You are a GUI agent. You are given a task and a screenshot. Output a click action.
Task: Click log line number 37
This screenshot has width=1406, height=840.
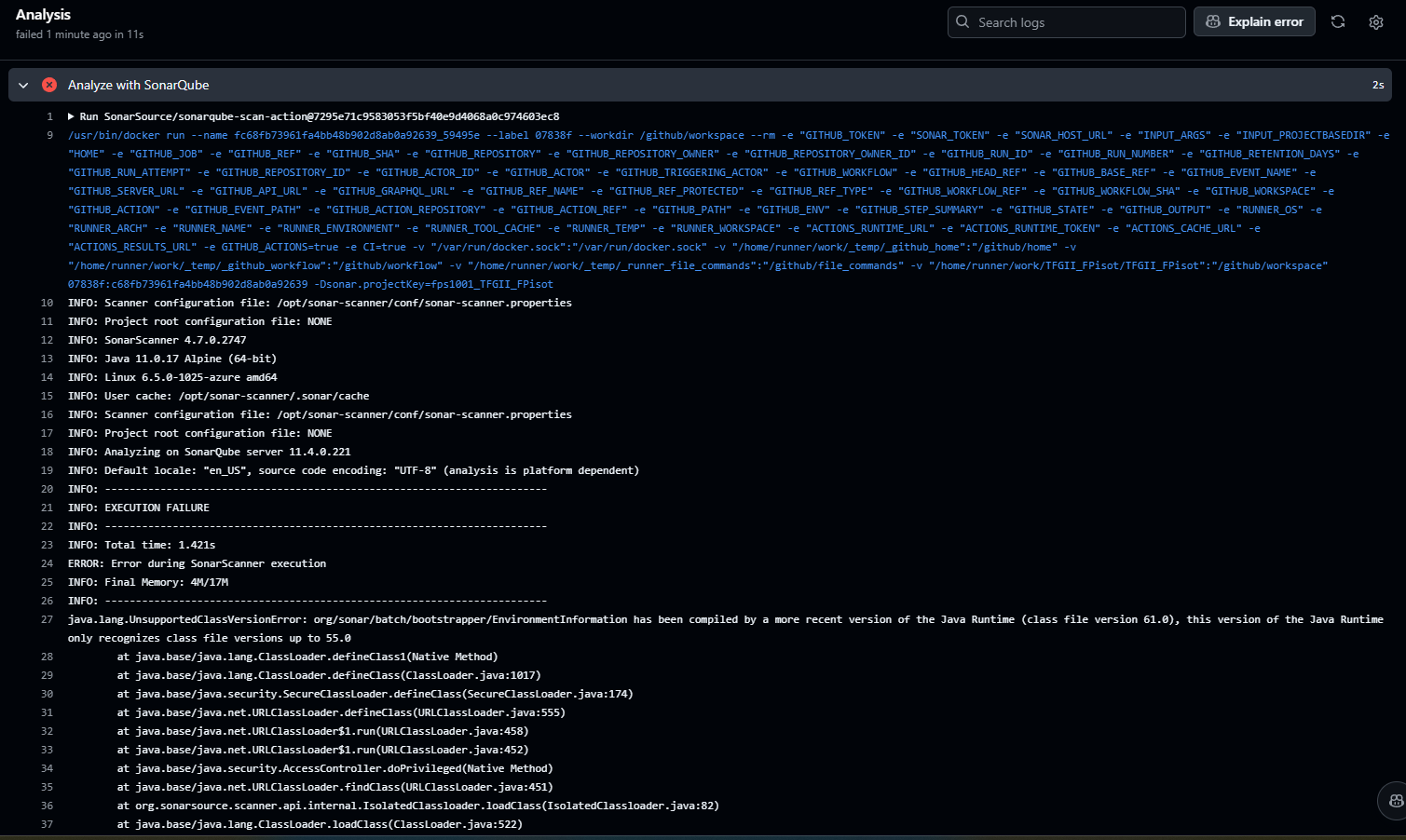click(x=47, y=824)
